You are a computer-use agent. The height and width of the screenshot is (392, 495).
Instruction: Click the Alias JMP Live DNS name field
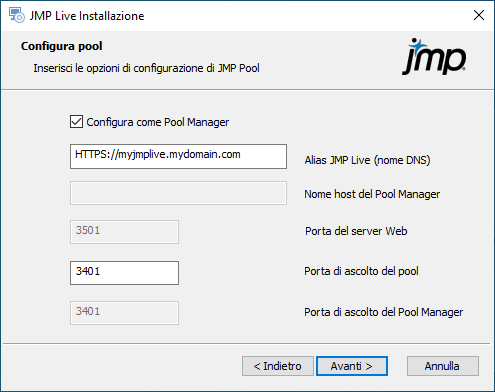178,156
